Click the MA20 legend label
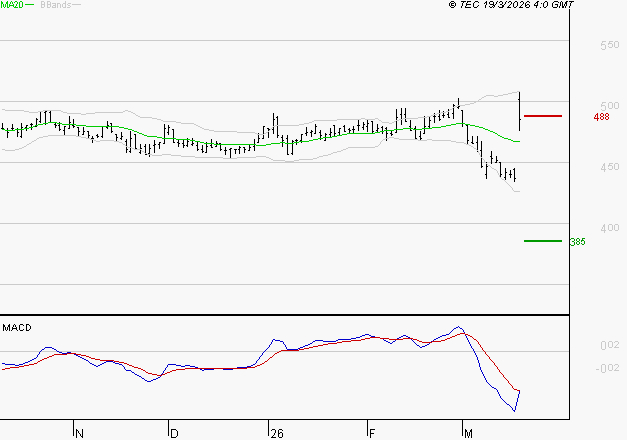Viewport: 627px width, 440px height. coord(12,5)
